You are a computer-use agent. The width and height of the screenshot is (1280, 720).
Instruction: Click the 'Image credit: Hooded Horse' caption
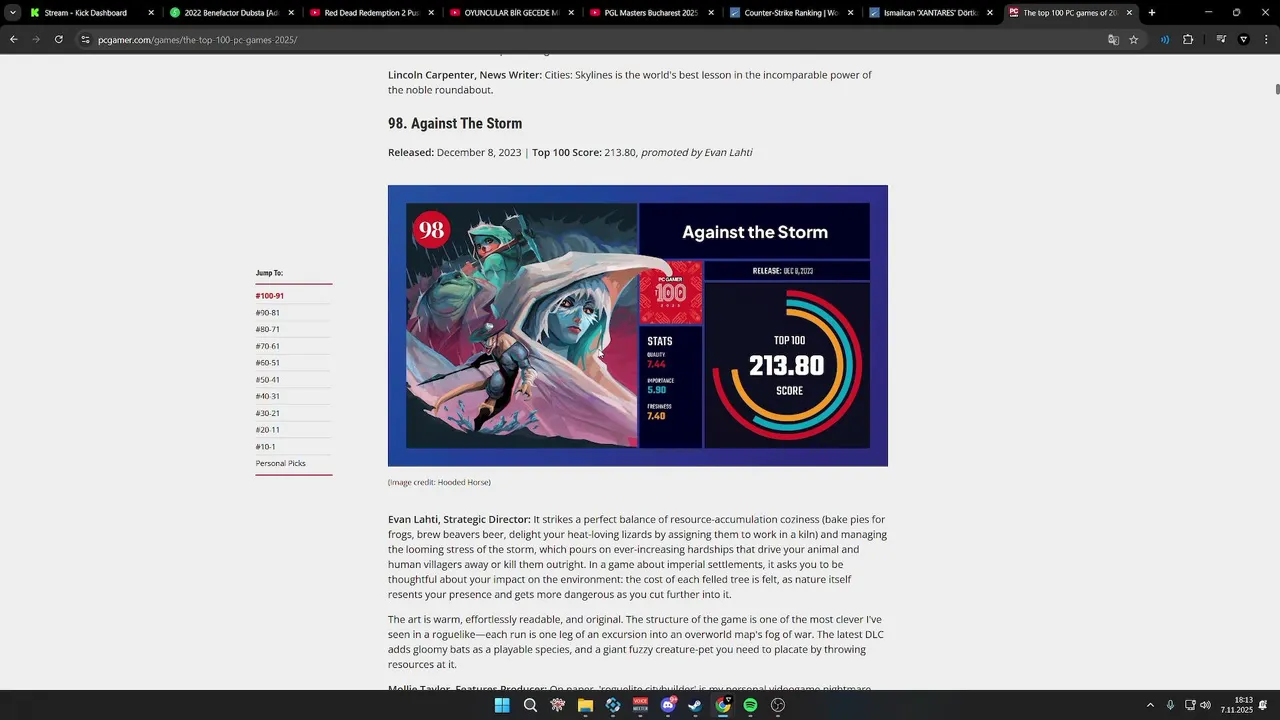439,482
